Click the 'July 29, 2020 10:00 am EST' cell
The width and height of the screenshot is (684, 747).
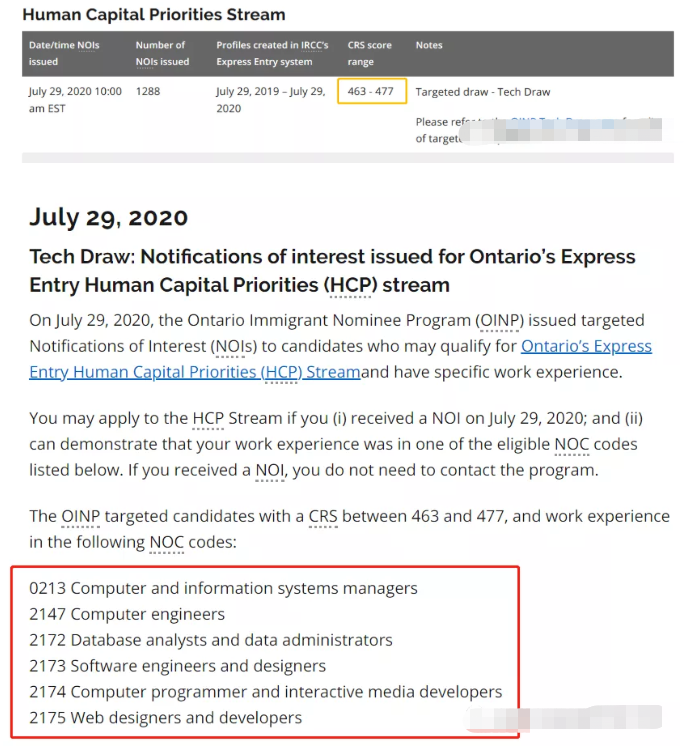[x=75, y=100]
